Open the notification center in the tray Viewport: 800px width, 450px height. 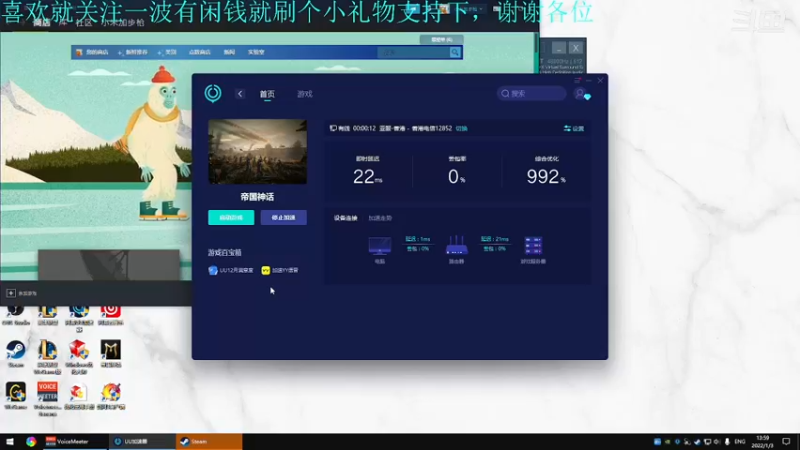pyautogui.click(x=786, y=441)
